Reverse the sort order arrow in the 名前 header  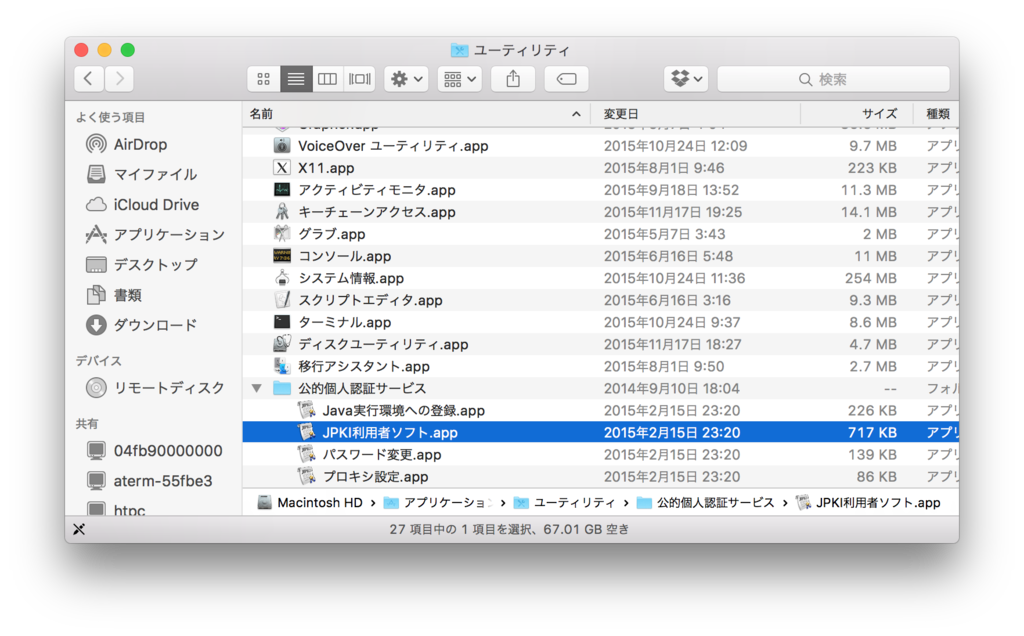[576, 114]
